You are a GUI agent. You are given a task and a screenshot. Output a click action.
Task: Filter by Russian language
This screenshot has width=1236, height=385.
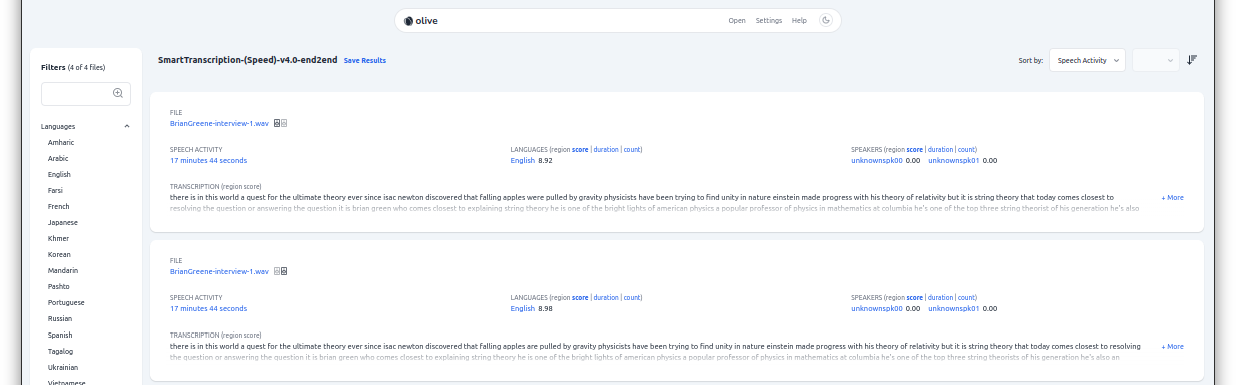tap(60, 318)
